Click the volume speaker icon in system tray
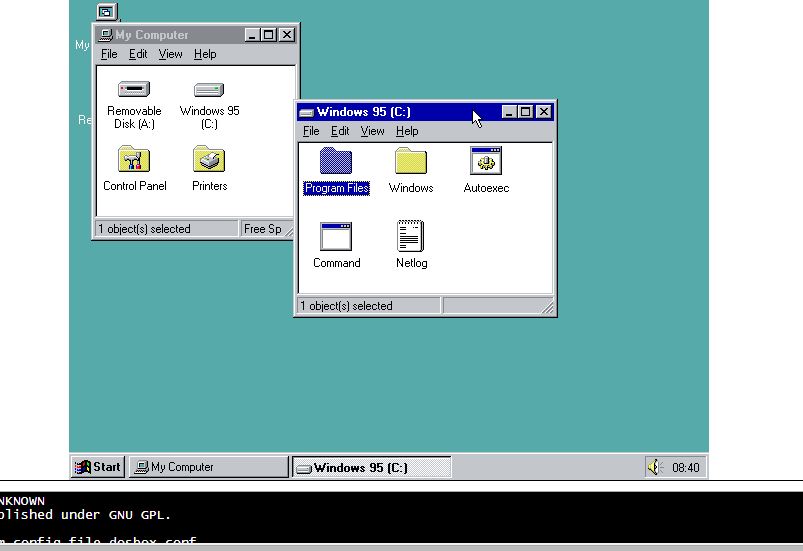The image size is (803, 551). [655, 467]
